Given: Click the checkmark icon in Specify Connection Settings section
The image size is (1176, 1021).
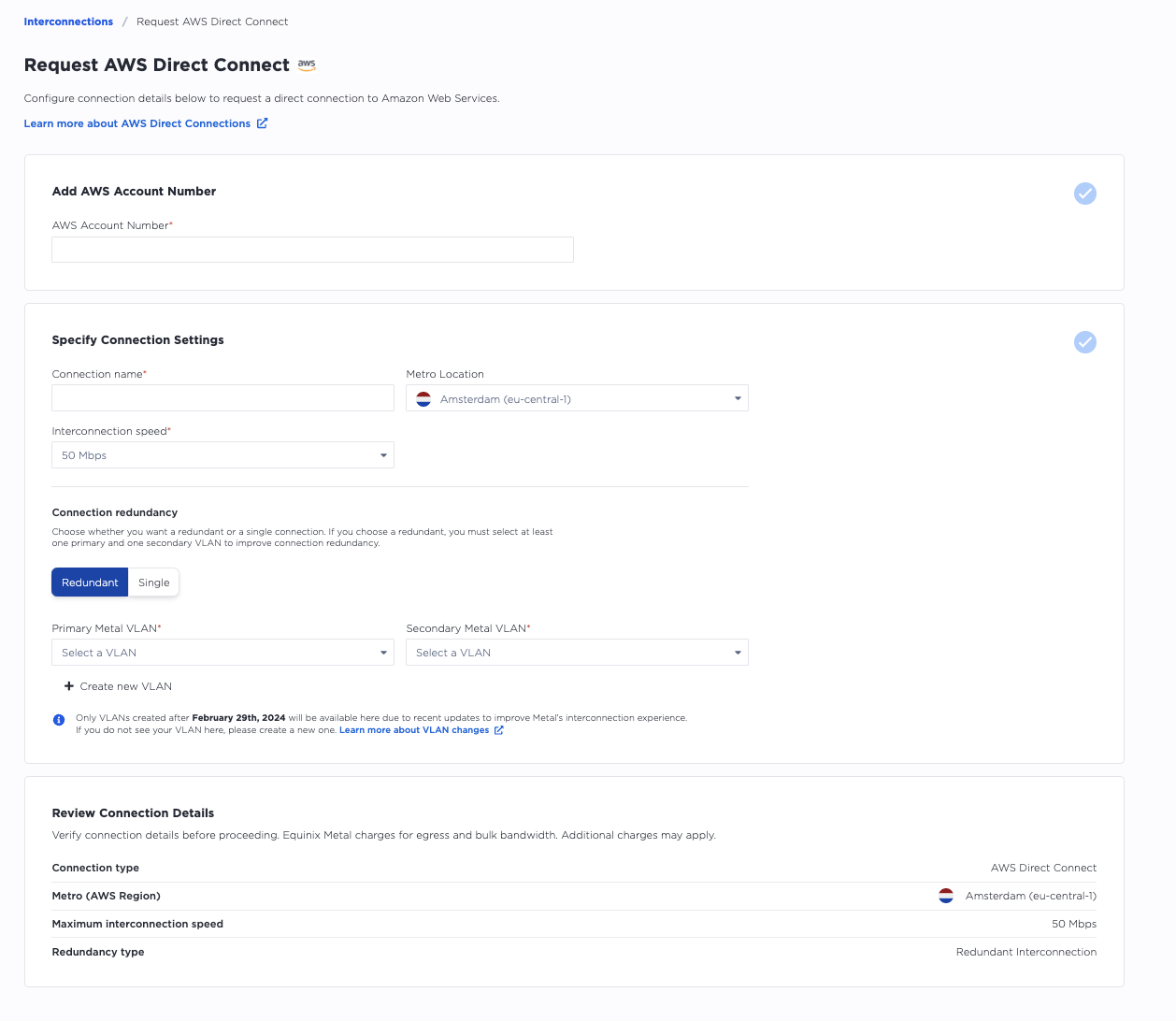Looking at the screenshot, I should [1084, 342].
